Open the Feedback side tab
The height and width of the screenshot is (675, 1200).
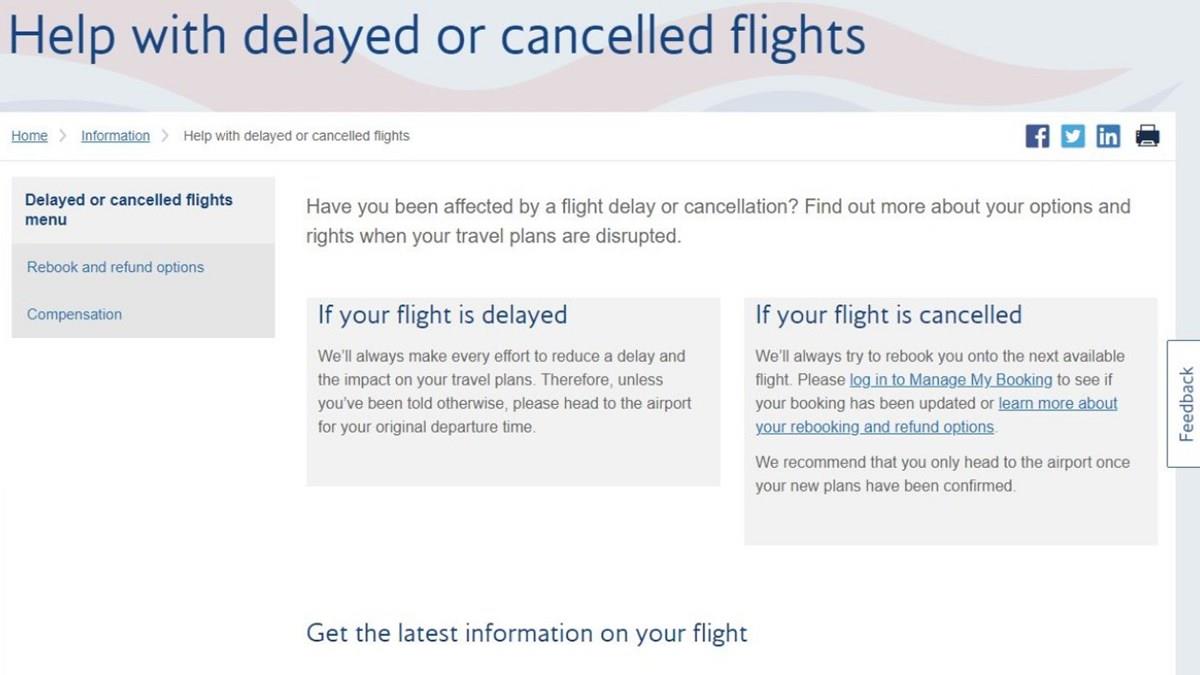coord(1185,404)
